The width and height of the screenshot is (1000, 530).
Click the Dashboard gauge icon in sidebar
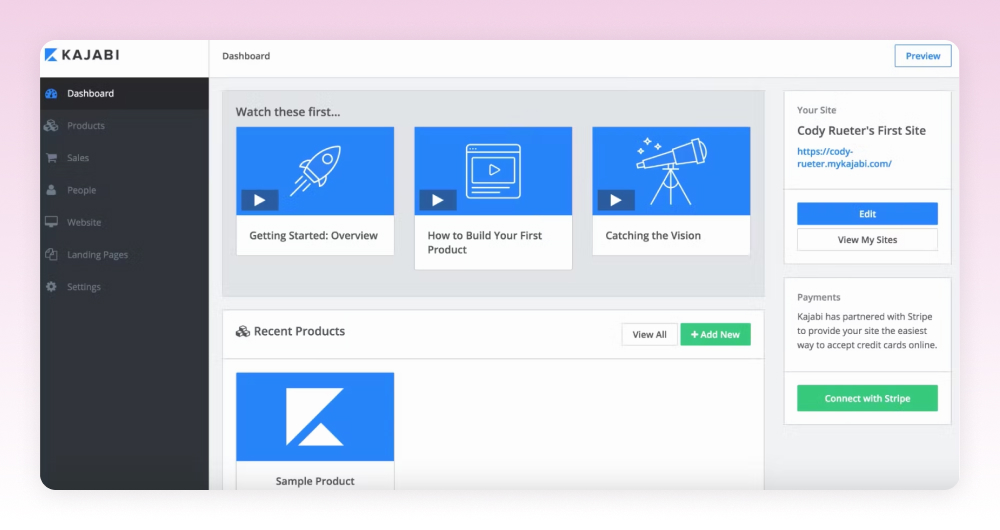(x=52, y=93)
